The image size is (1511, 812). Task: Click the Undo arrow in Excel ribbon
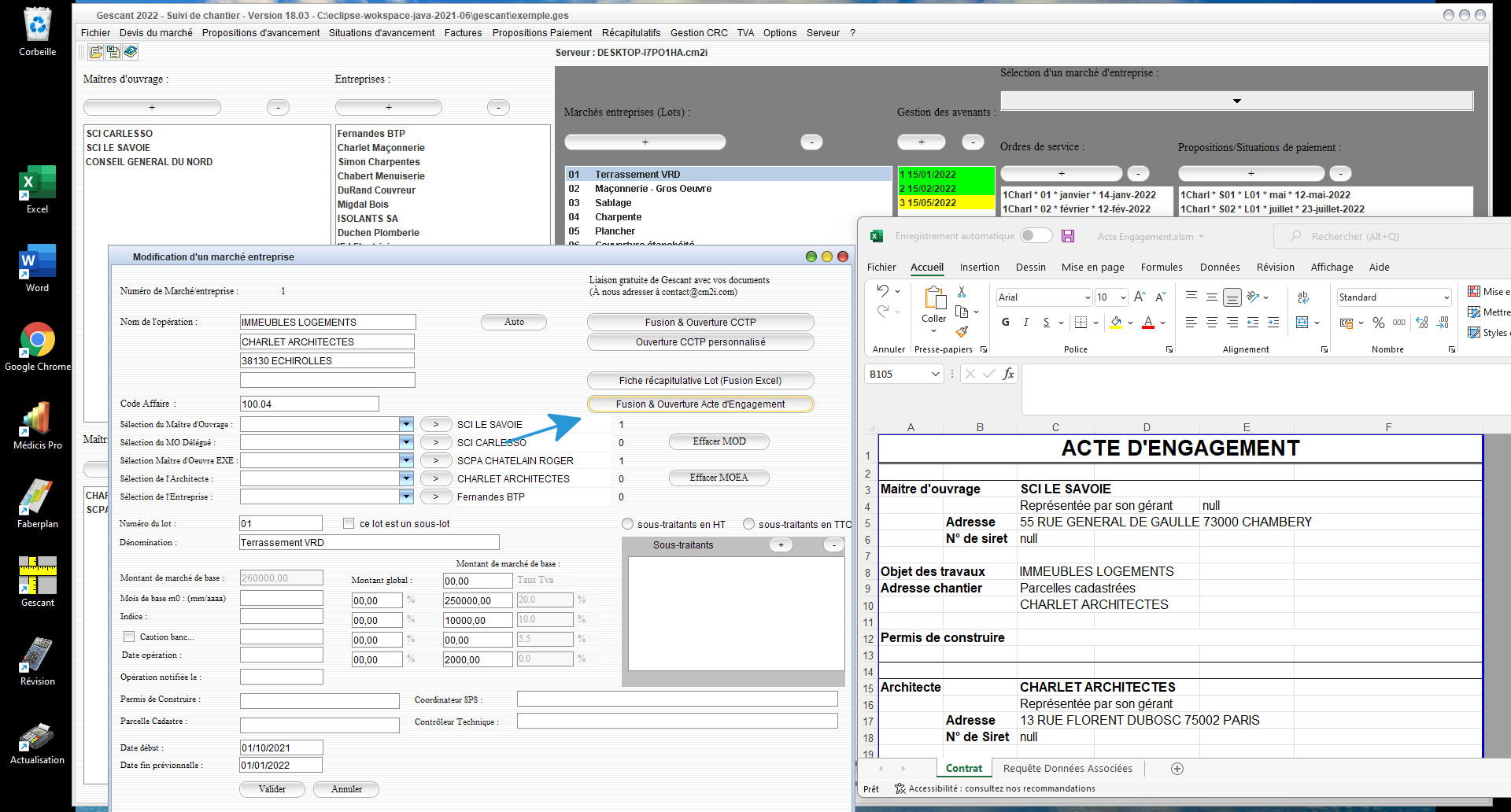tap(883, 291)
